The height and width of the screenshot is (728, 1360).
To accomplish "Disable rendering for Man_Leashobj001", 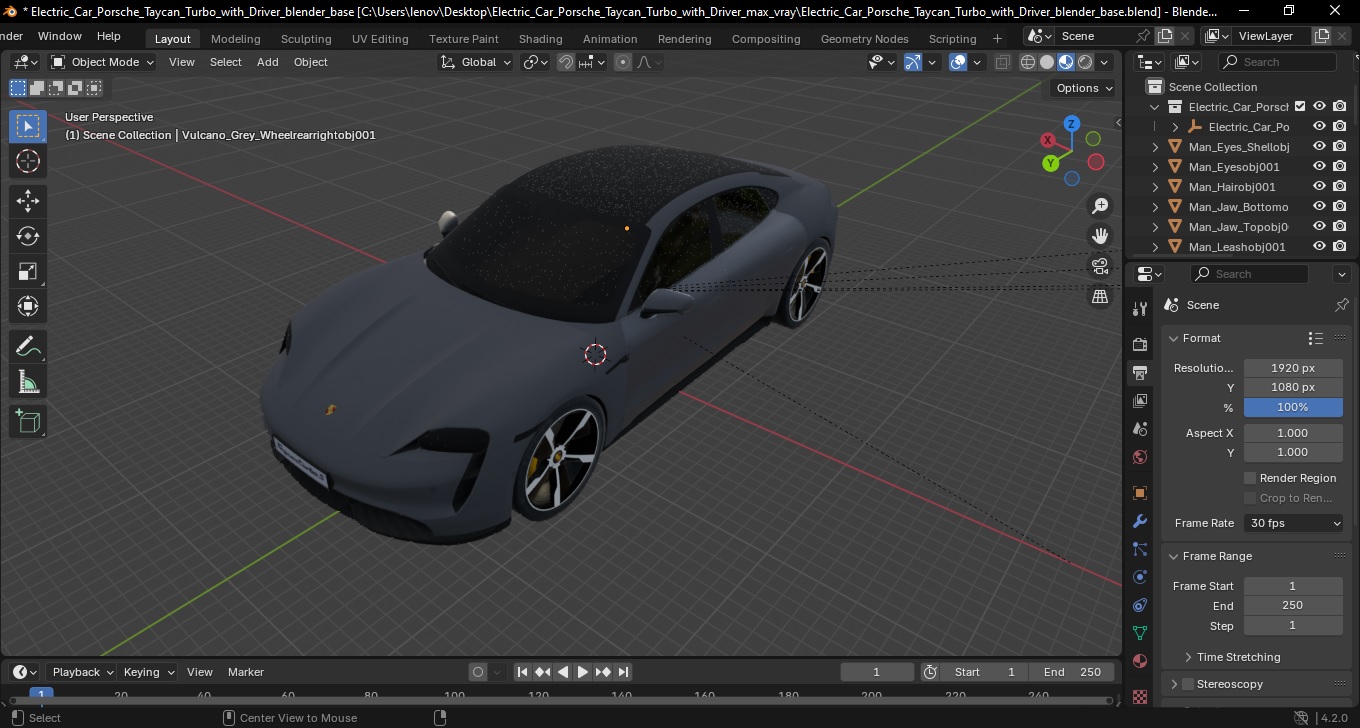I will [x=1339, y=247].
